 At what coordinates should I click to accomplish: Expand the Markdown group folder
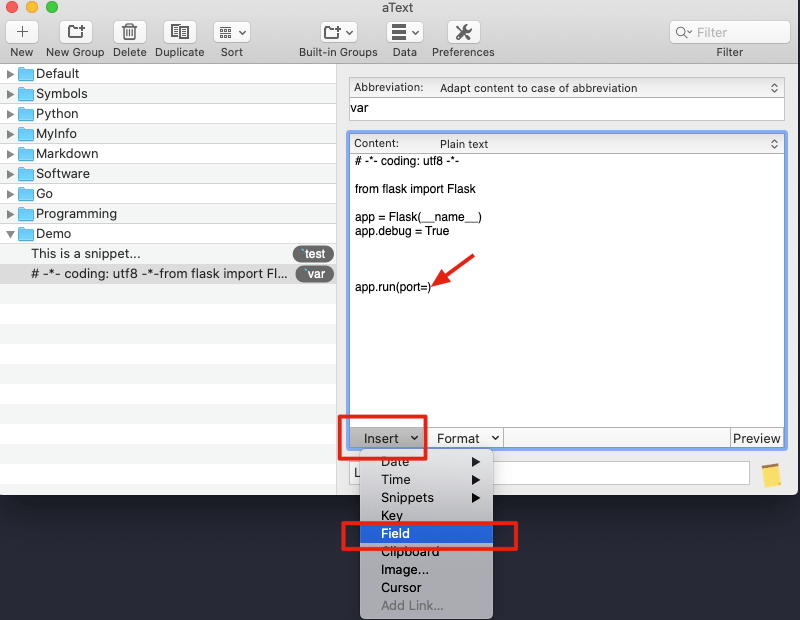[x=11, y=154]
